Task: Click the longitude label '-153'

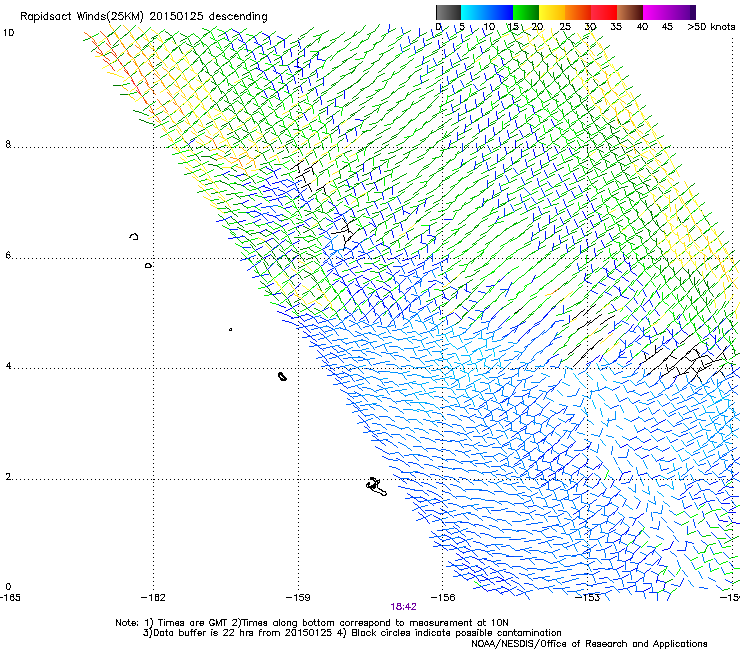Action: pyautogui.click(x=588, y=598)
